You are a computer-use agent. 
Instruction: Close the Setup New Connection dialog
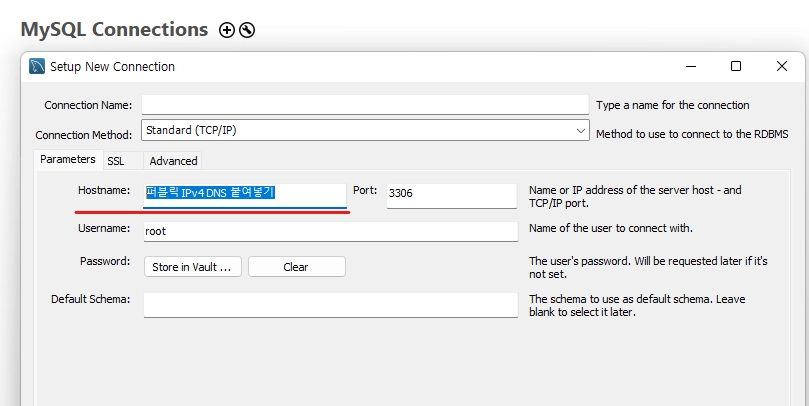coord(782,66)
